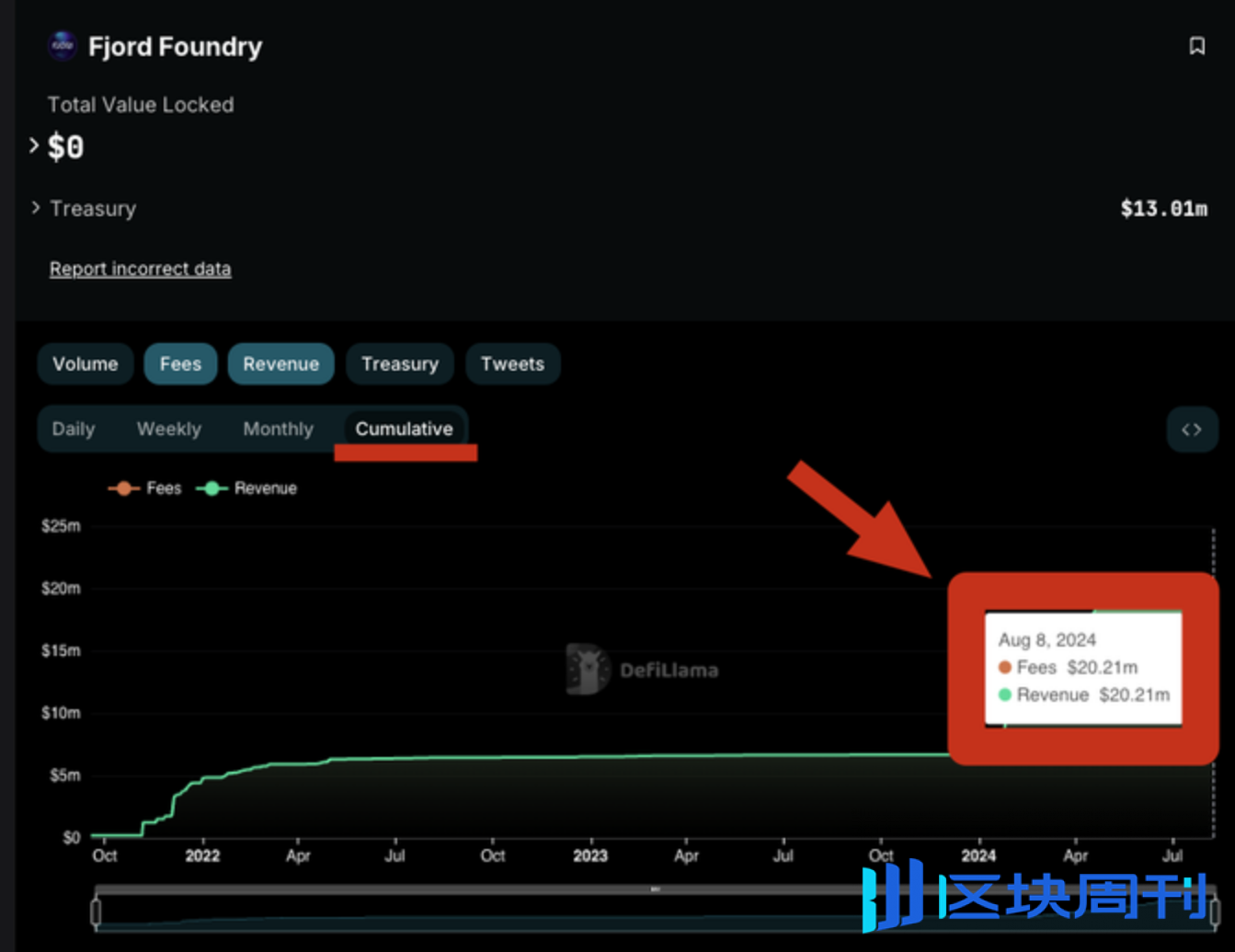This screenshot has width=1235, height=952.
Task: Hide the Revenue series via legend
Action: [x=246, y=488]
